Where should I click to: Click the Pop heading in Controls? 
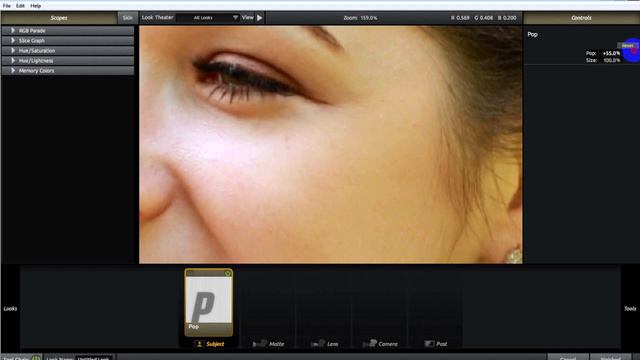tap(532, 34)
